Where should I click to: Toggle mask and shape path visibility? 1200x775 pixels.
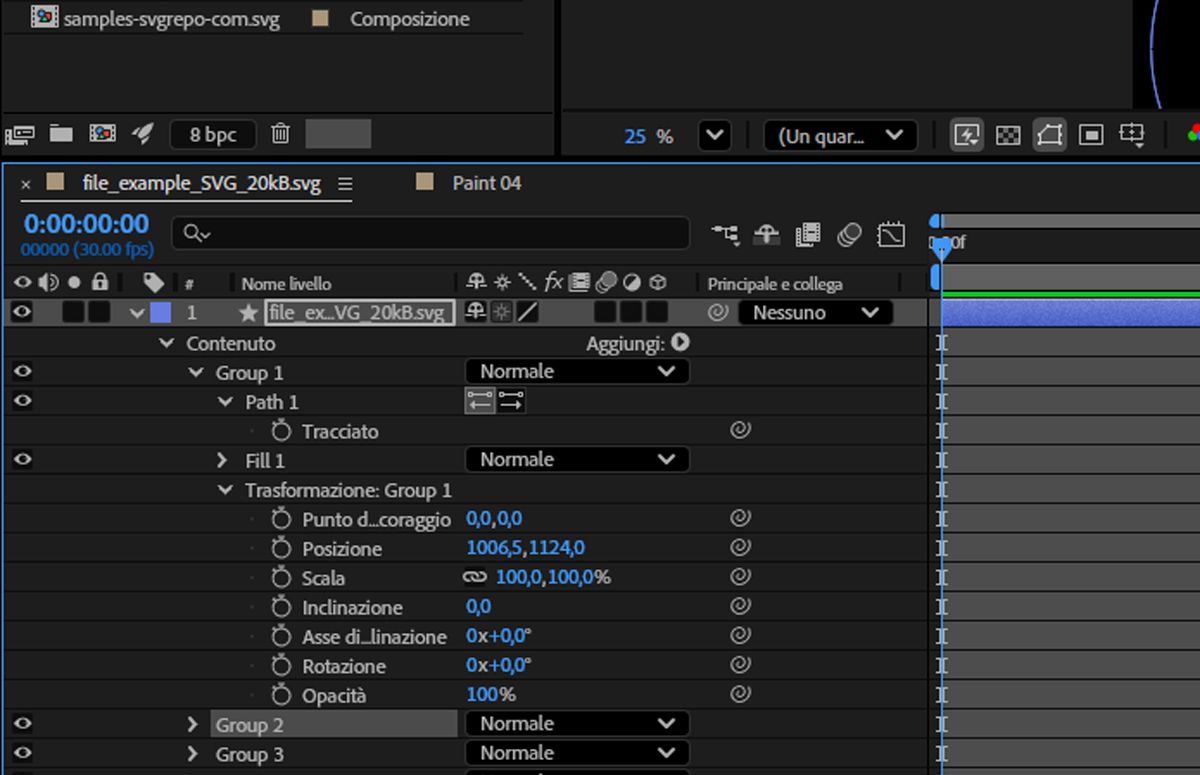point(1049,135)
